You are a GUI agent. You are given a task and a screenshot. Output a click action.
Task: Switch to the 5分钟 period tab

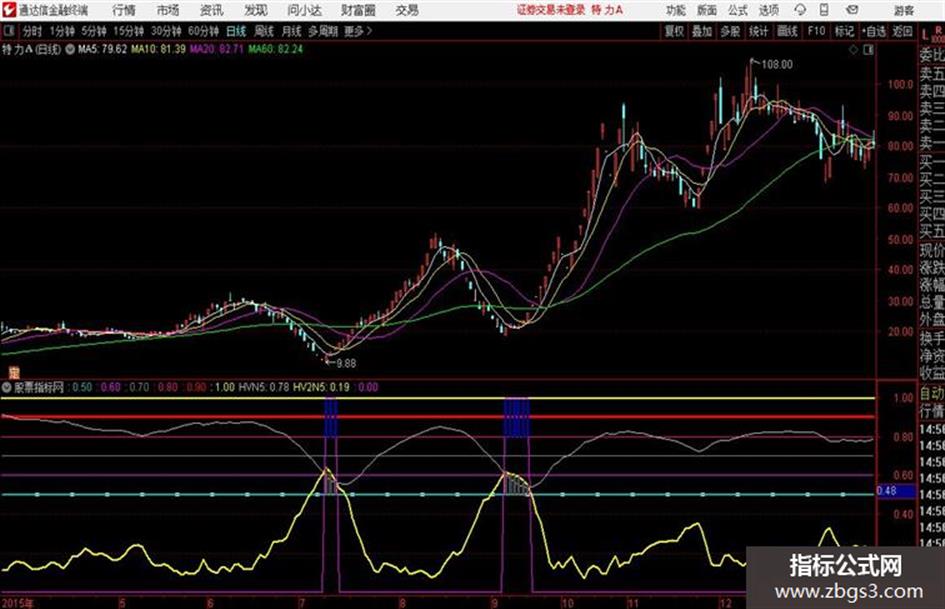[x=94, y=31]
